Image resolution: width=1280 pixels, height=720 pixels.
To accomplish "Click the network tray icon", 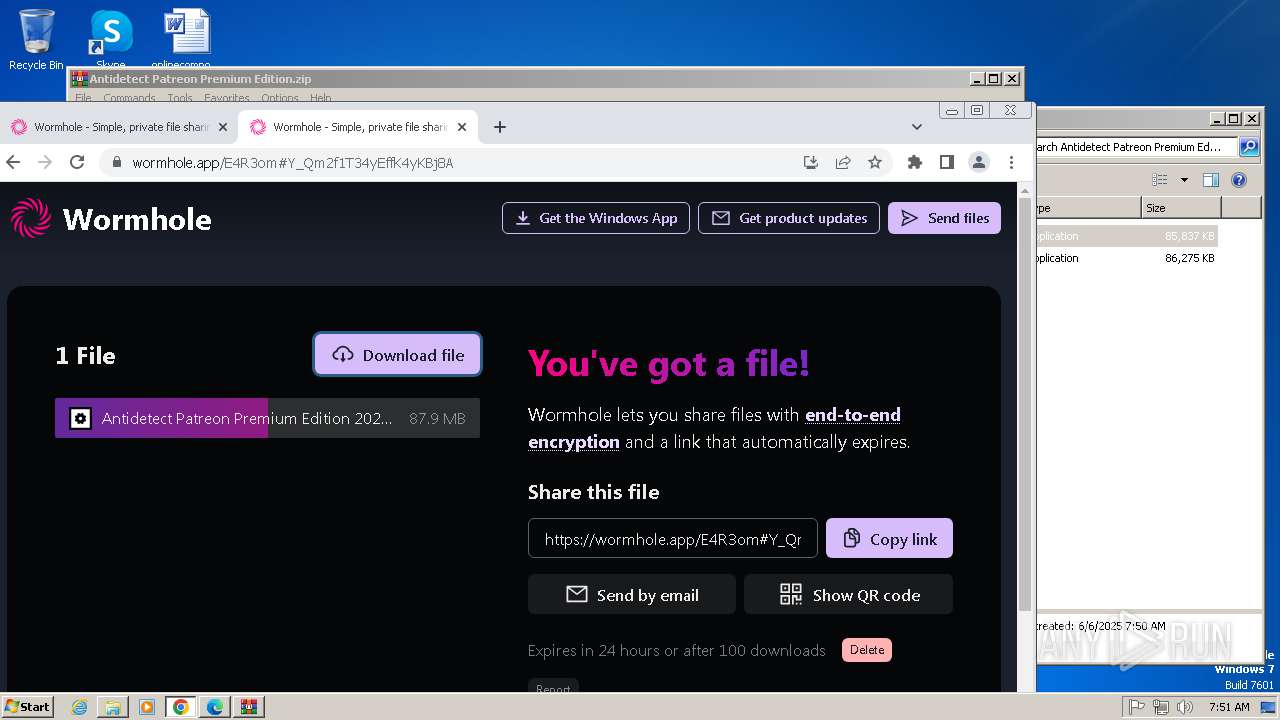I will pyautogui.click(x=1161, y=707).
